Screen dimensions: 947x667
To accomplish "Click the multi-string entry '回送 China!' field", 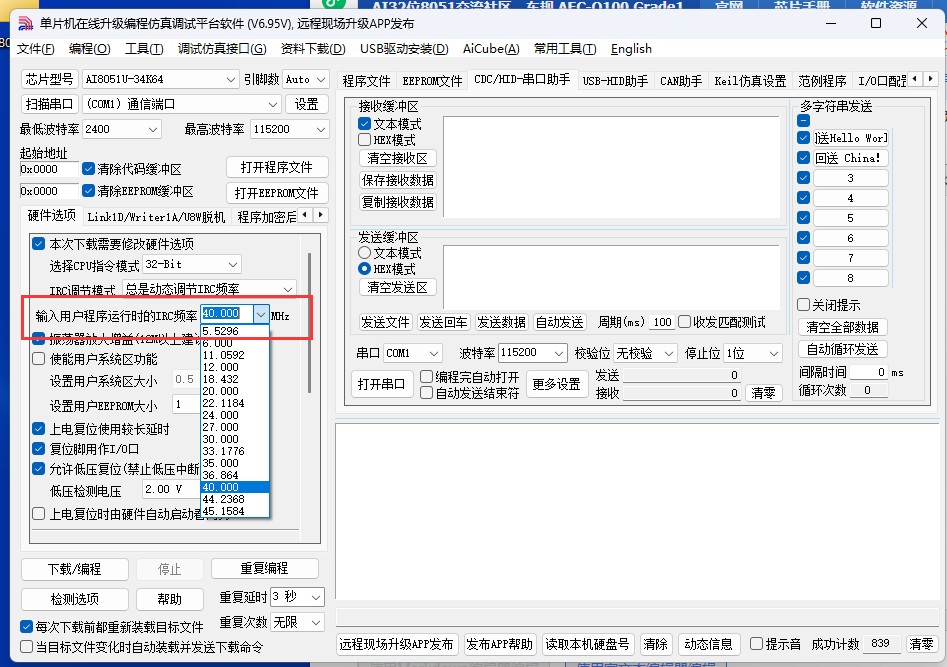I will click(x=850, y=158).
